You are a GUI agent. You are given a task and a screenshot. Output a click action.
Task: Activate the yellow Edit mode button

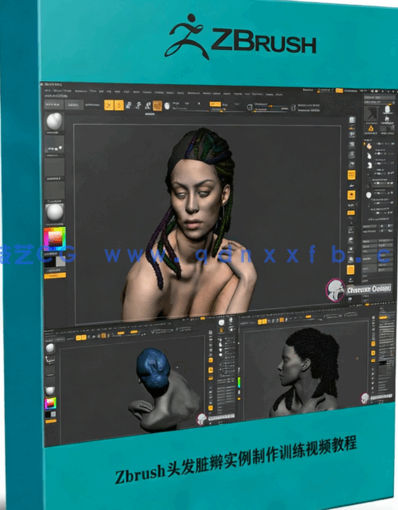pyautogui.click(x=109, y=105)
